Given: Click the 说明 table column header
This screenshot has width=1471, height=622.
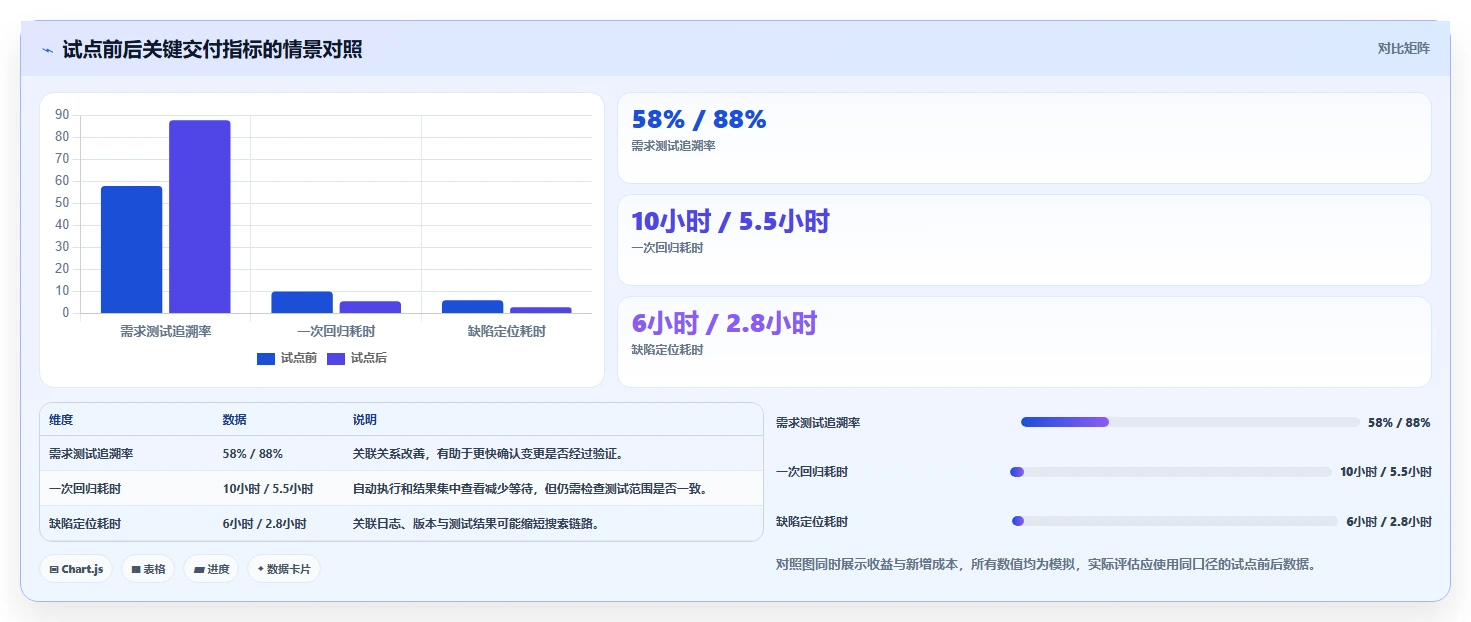Looking at the screenshot, I should pyautogui.click(x=365, y=420).
